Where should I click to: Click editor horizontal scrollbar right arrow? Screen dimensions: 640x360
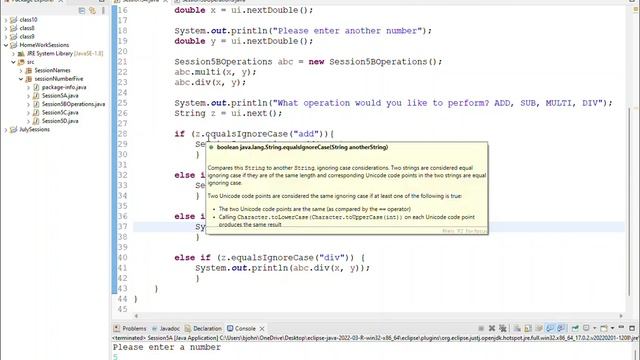(621, 316)
